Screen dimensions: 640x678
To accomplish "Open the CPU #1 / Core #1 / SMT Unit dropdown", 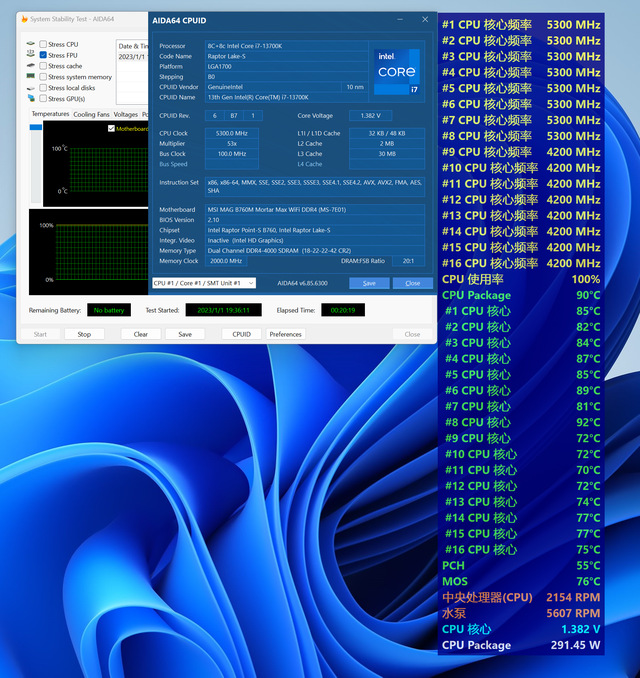I will (203, 283).
